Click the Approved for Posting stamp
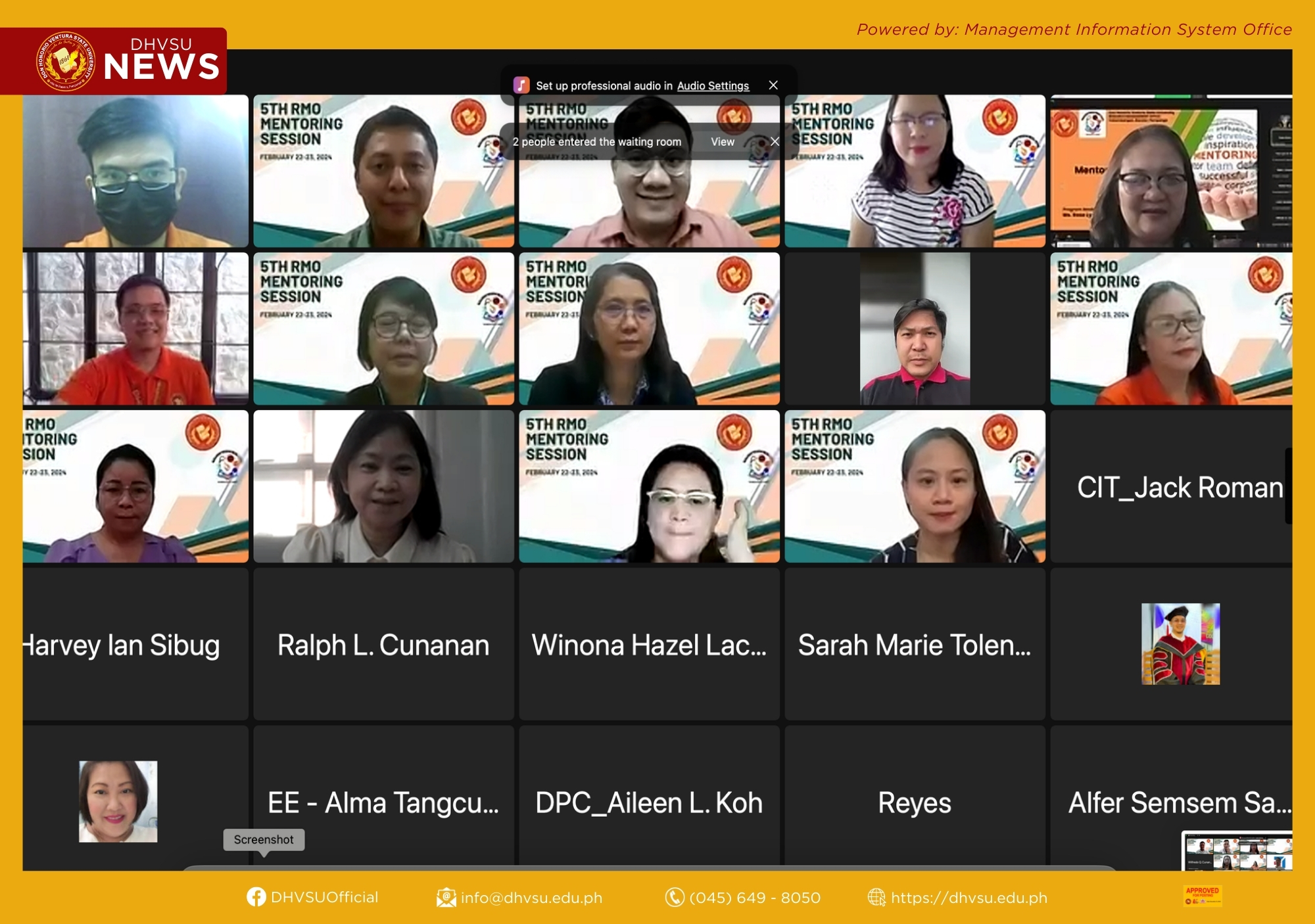This screenshot has height=924, width=1315. point(1202,896)
